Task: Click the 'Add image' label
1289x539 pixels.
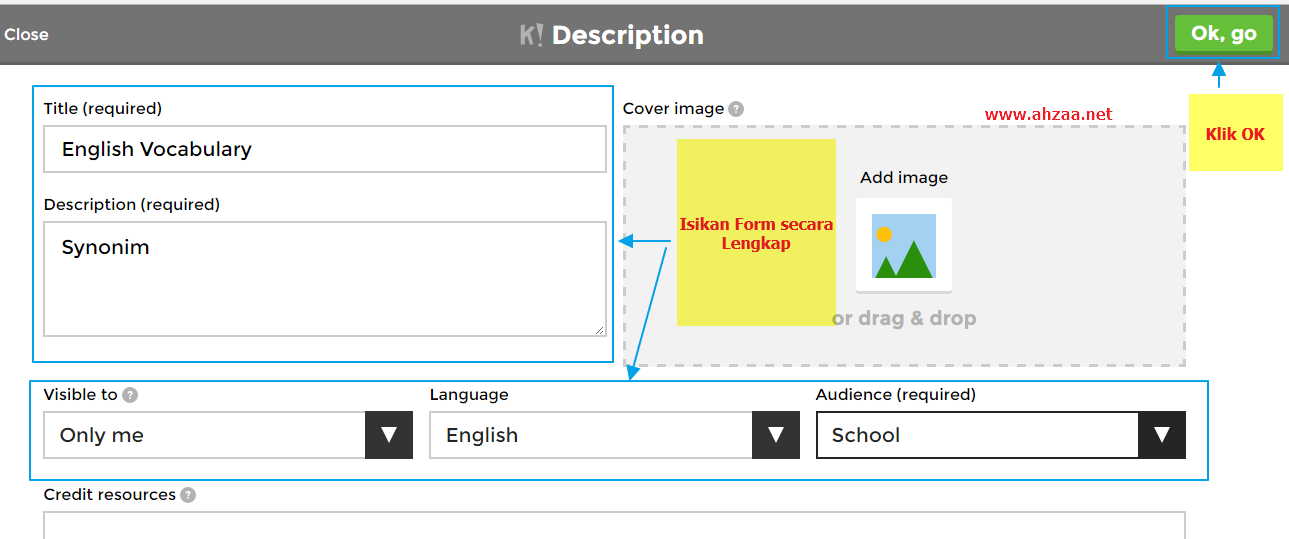Action: 904,178
